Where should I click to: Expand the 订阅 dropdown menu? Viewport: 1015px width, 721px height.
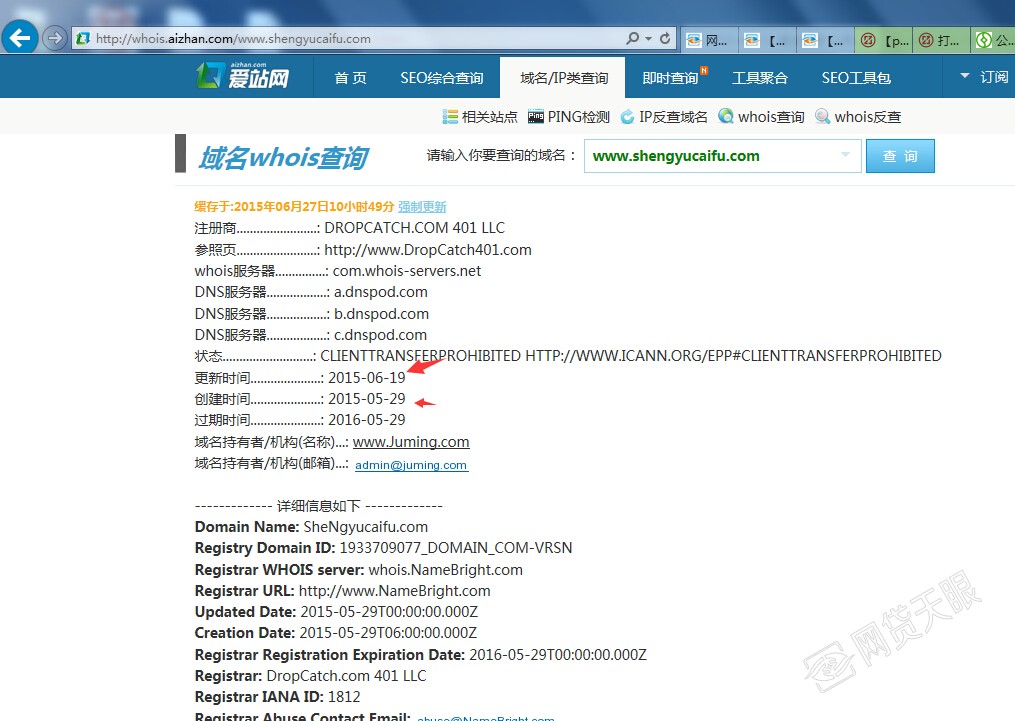[x=984, y=77]
